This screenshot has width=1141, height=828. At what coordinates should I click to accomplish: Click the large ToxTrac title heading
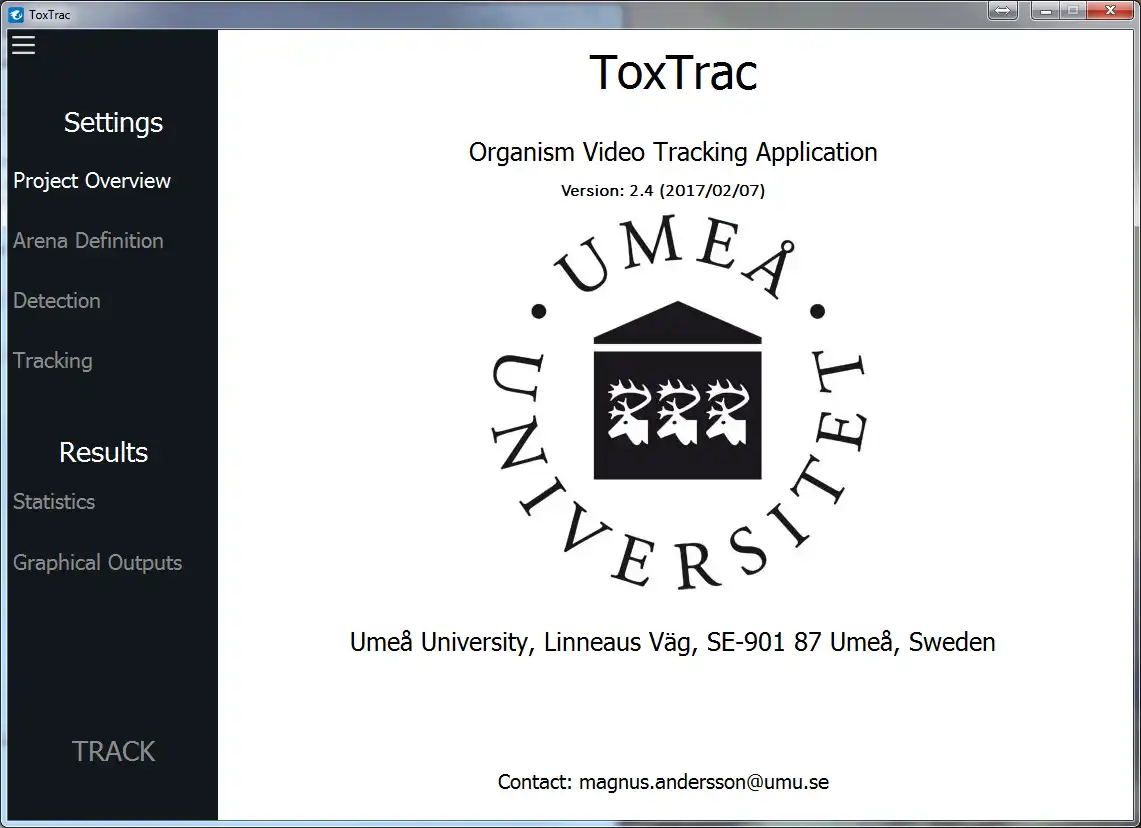(x=674, y=73)
